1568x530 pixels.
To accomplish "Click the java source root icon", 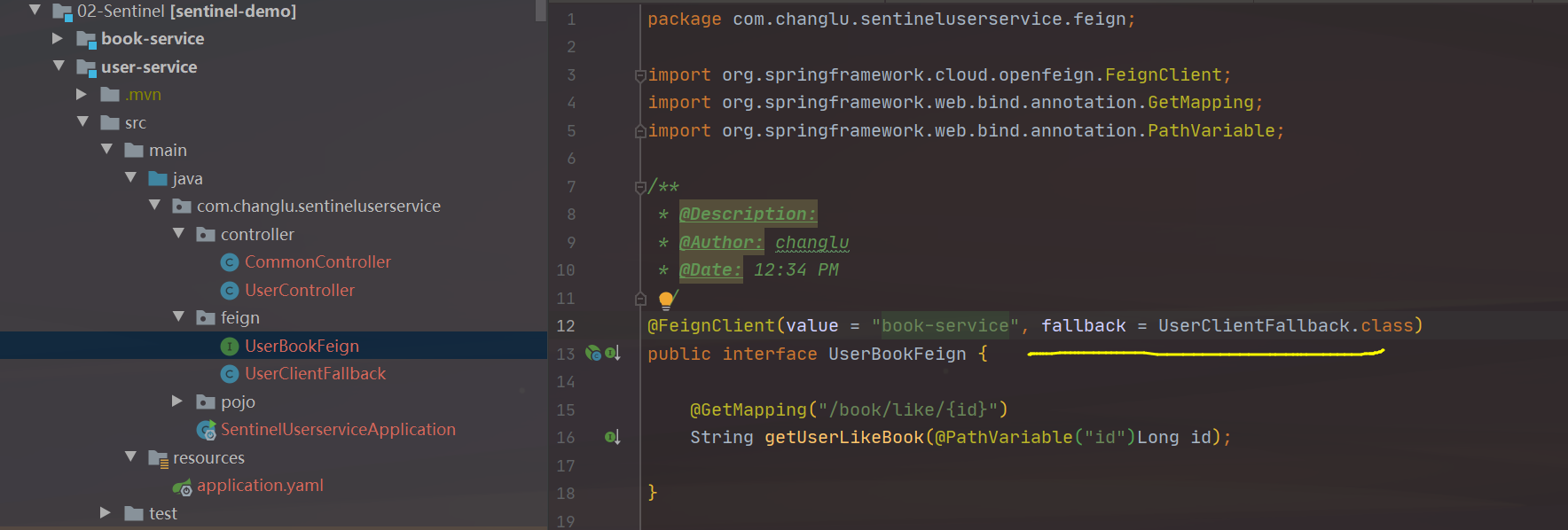I will (158, 178).
